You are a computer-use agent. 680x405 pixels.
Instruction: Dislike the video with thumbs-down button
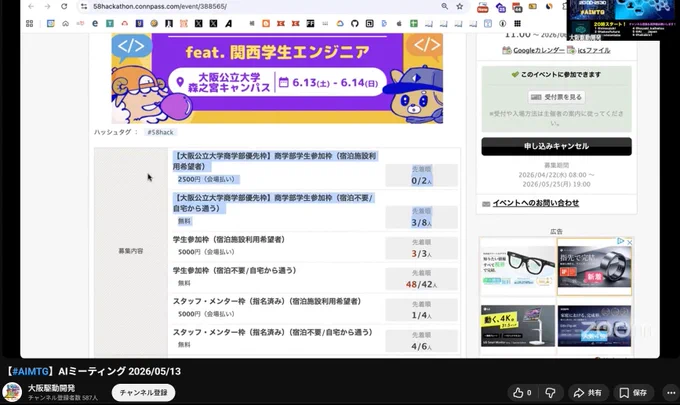pyautogui.click(x=550, y=393)
